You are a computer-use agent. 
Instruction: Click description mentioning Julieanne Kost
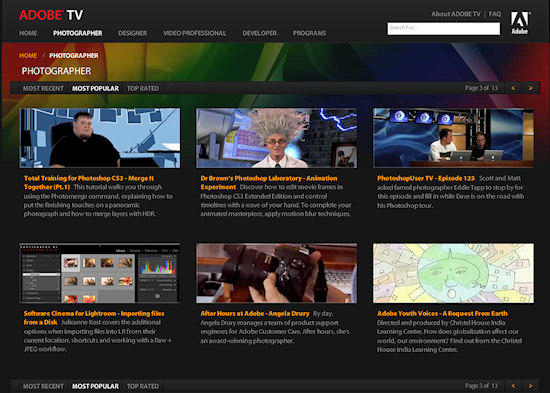click(x=98, y=335)
